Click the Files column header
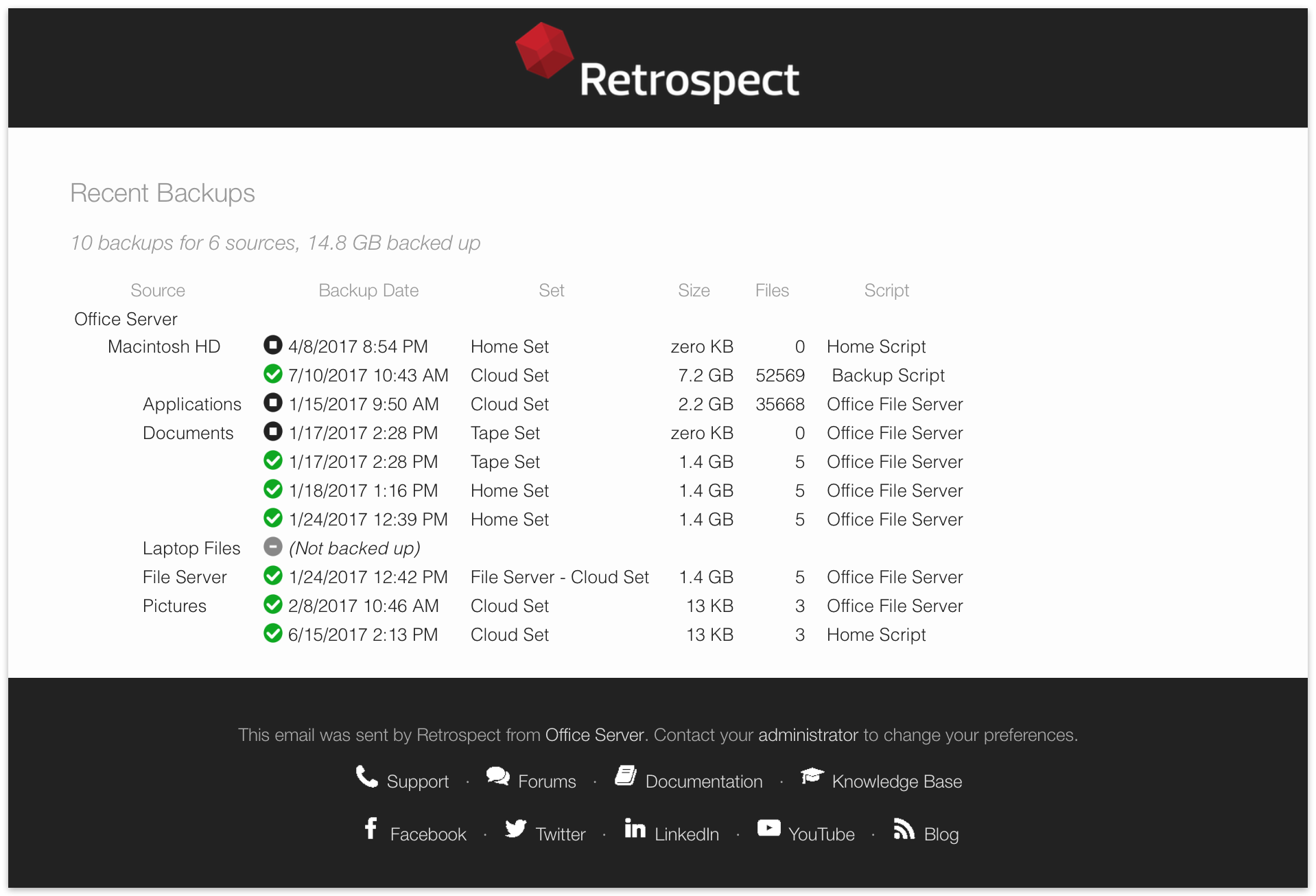Screen dimensions: 1316x896 click(772, 290)
